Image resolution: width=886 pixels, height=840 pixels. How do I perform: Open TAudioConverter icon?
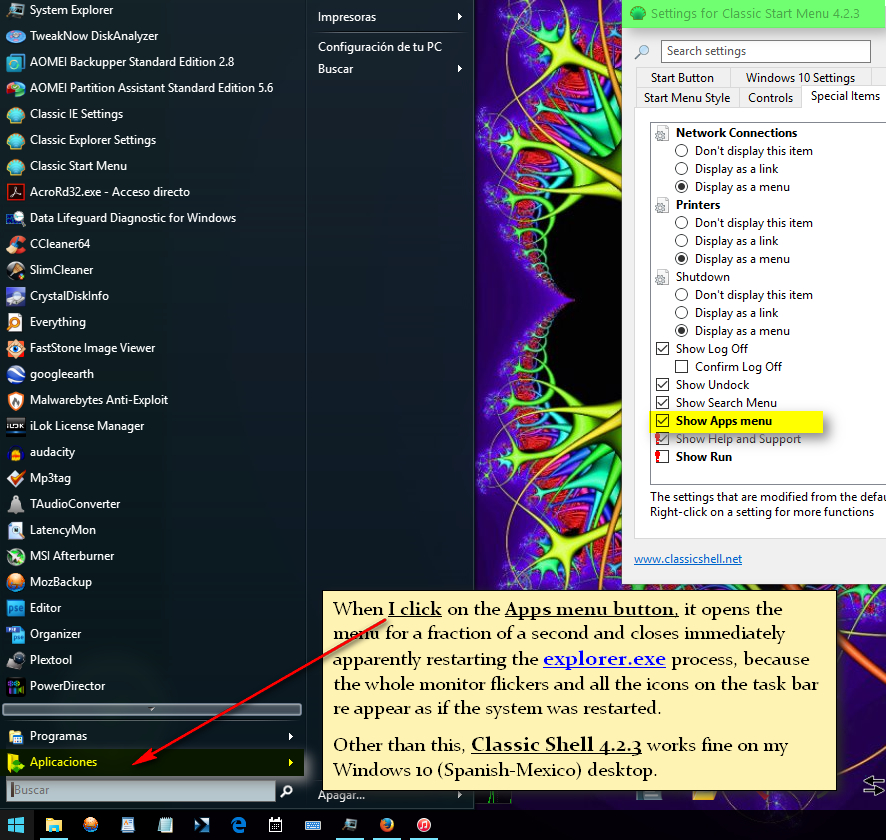click(x=15, y=504)
